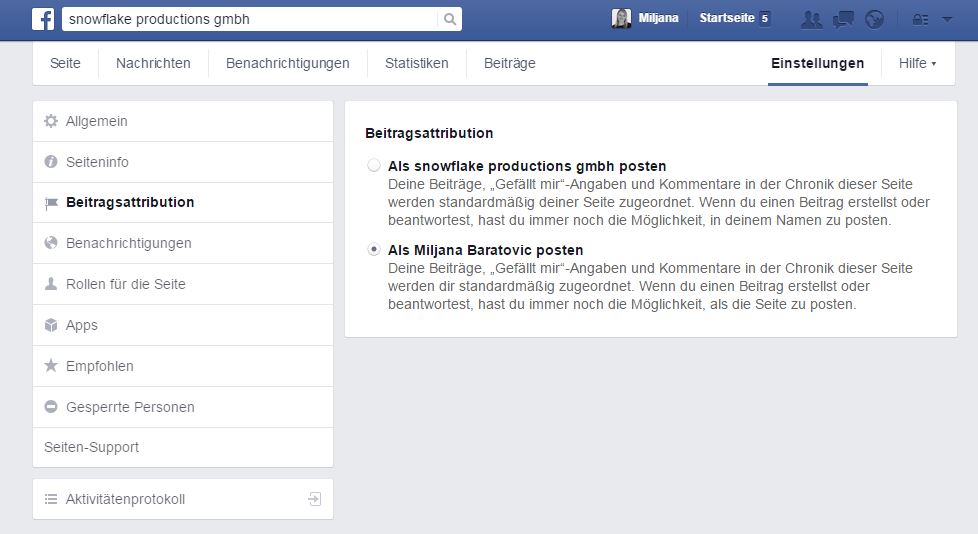Open privacy shortcuts lock icon
978x534 pixels.
[920, 19]
